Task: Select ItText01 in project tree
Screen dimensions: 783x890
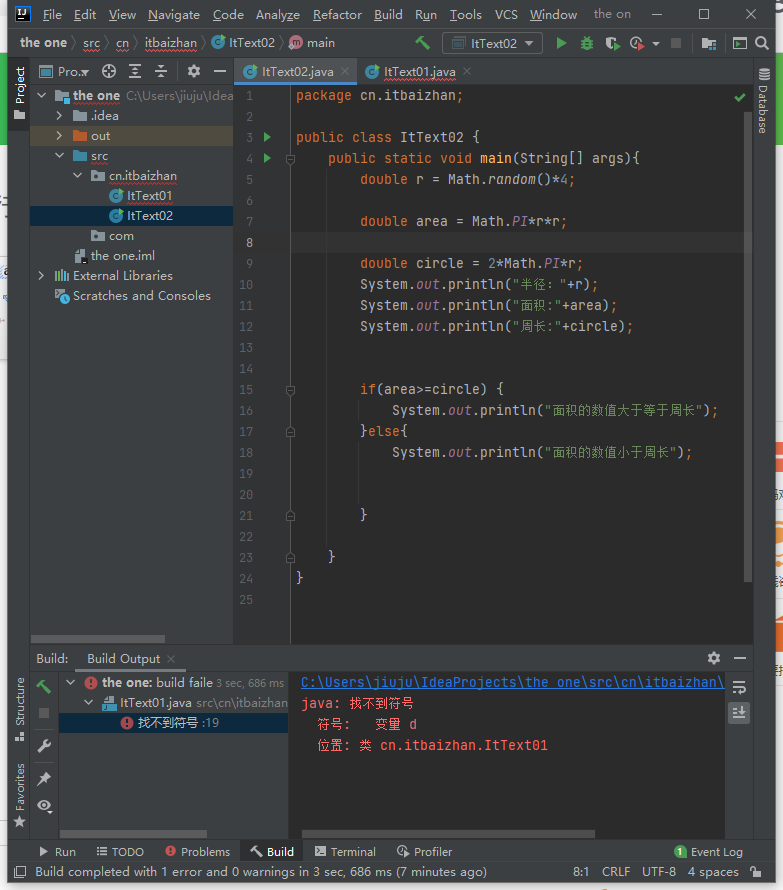Action: click(149, 196)
